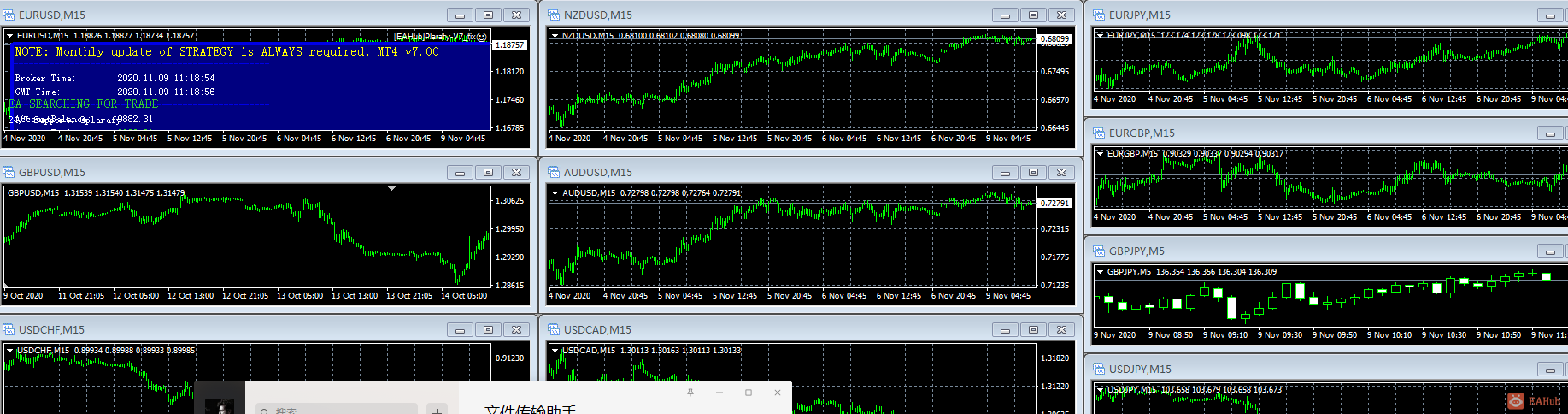Screen dimensions: 1568x414
Task: Minimize the USDCAD,M15 chart window
Action: (1005, 330)
